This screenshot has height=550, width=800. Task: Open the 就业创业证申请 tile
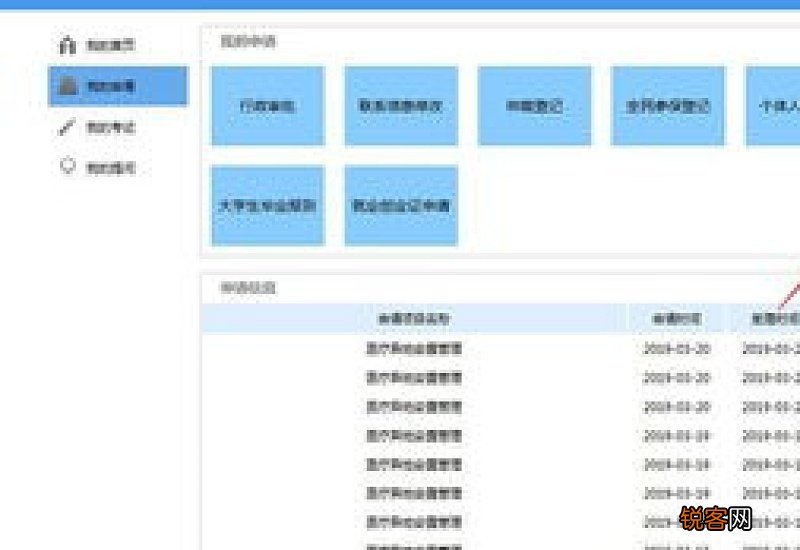click(x=401, y=206)
